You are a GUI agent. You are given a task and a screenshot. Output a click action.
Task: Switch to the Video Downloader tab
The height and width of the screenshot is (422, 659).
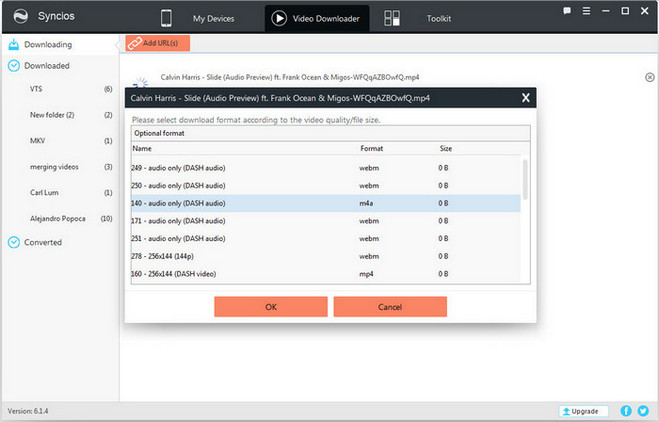click(x=317, y=18)
